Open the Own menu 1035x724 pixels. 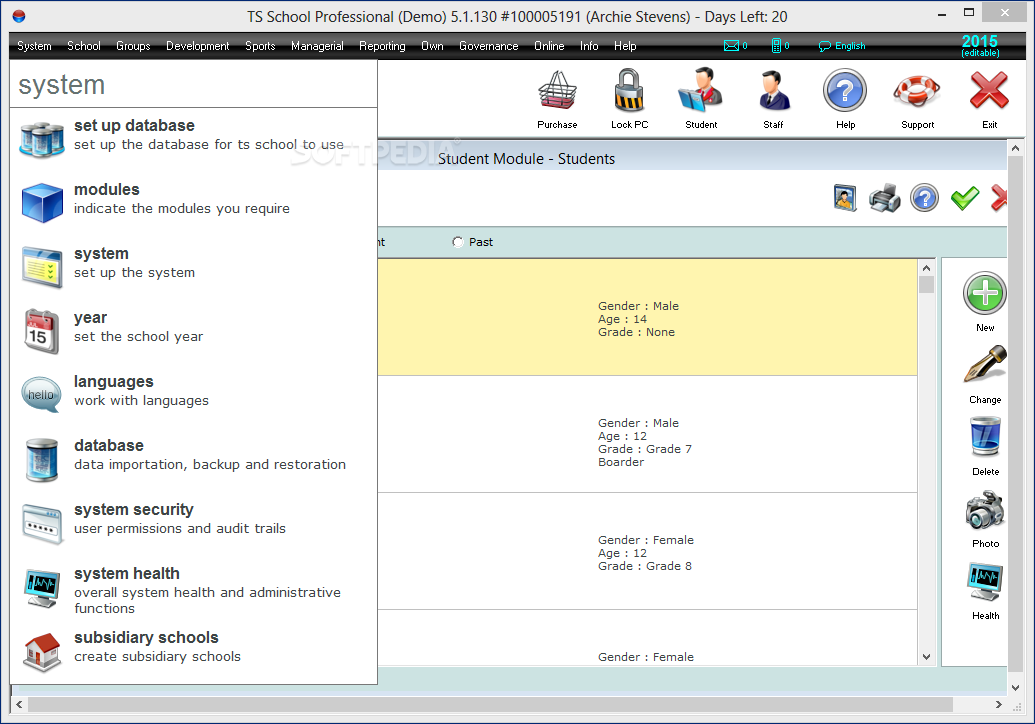tap(432, 46)
